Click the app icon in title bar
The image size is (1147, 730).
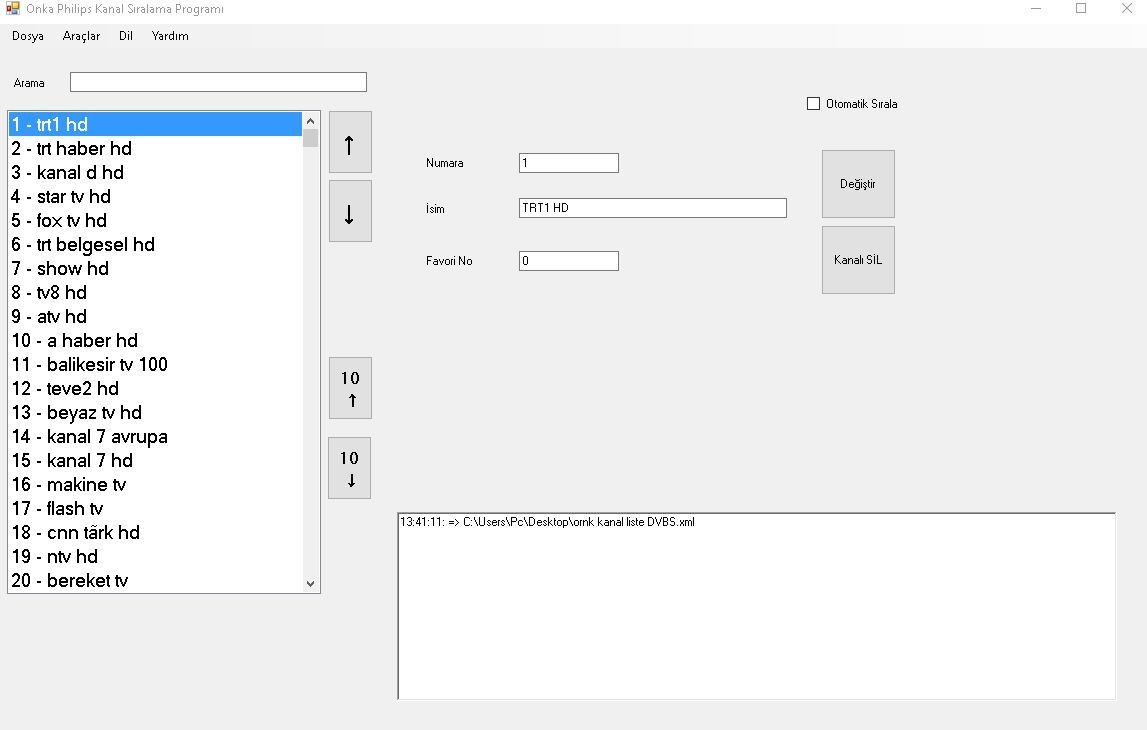12,9
